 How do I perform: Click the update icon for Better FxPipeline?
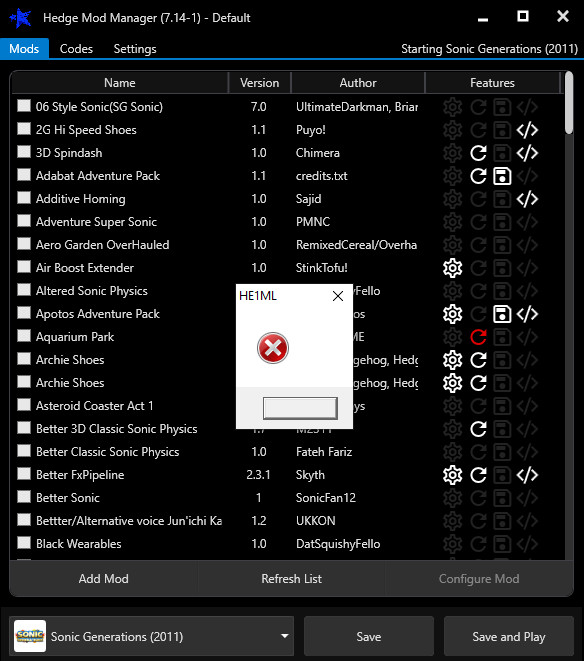click(x=478, y=475)
